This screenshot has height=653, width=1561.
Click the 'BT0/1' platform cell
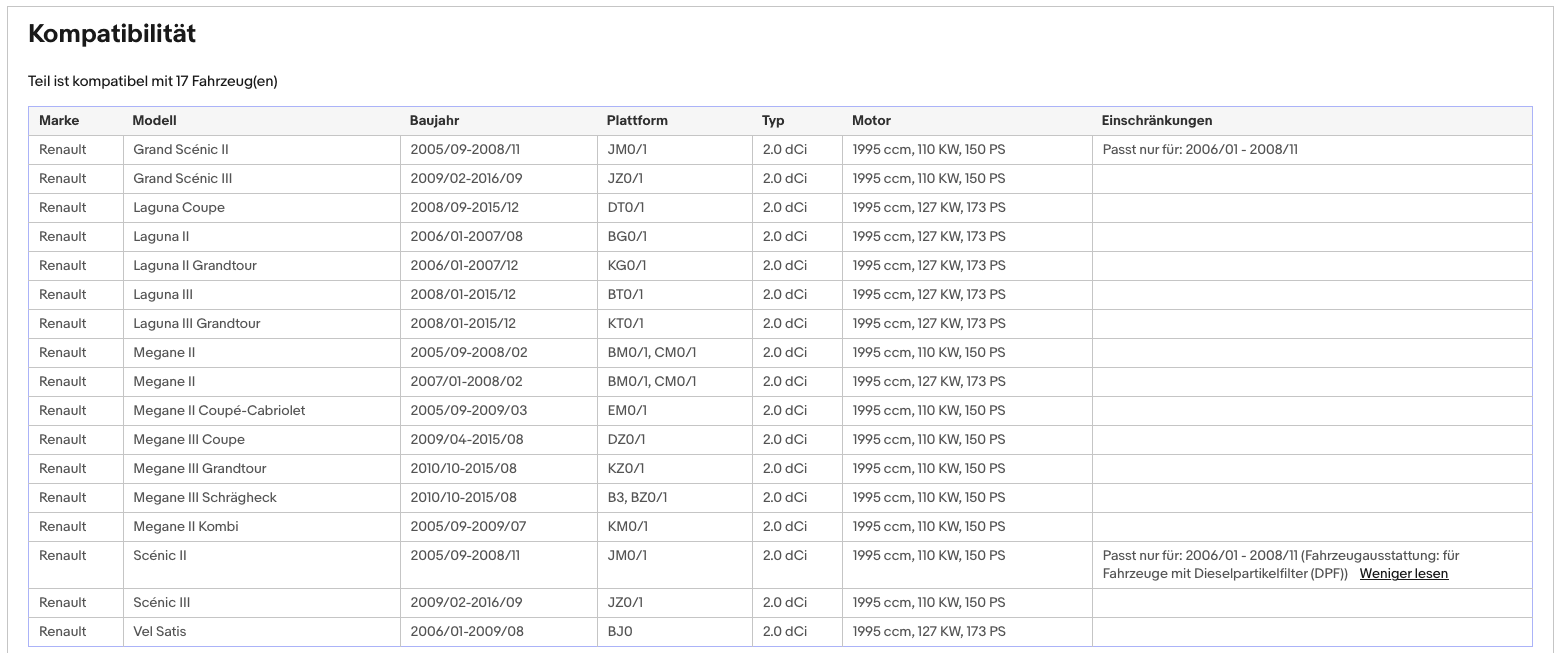tap(675, 294)
